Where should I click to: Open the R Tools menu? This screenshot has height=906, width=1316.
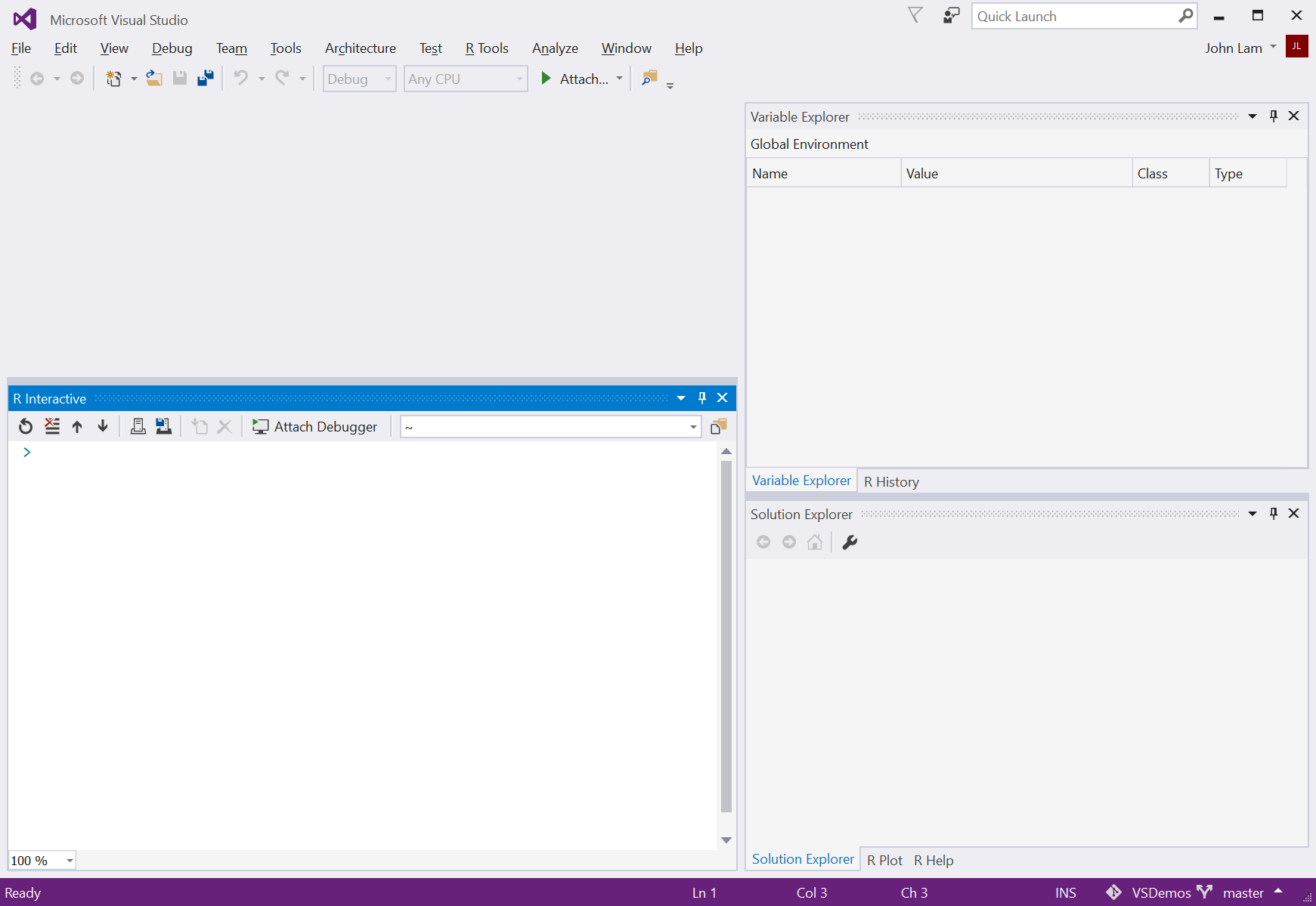pyautogui.click(x=487, y=48)
